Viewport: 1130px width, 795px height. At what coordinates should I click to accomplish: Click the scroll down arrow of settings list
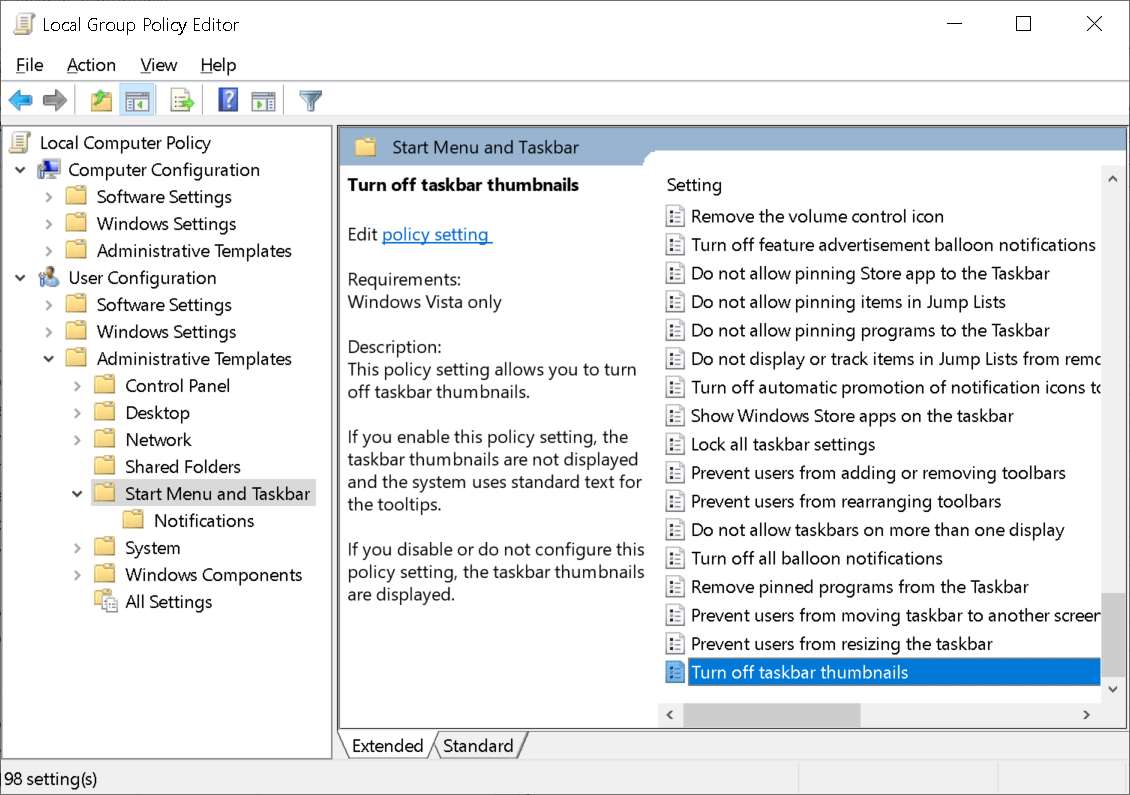point(1113,689)
